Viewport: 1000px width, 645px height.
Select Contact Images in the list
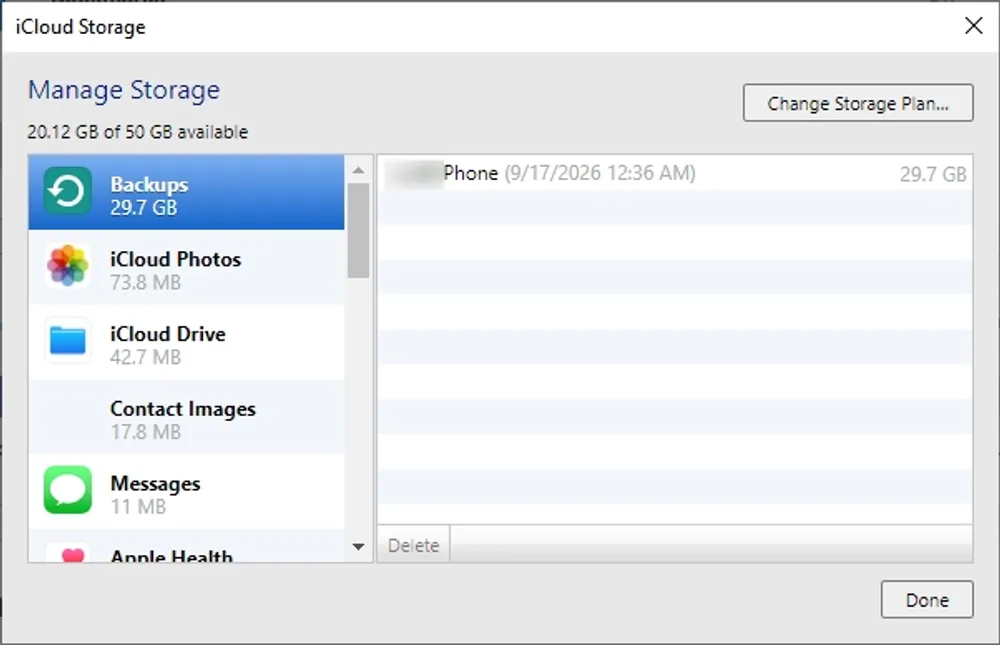coord(186,417)
